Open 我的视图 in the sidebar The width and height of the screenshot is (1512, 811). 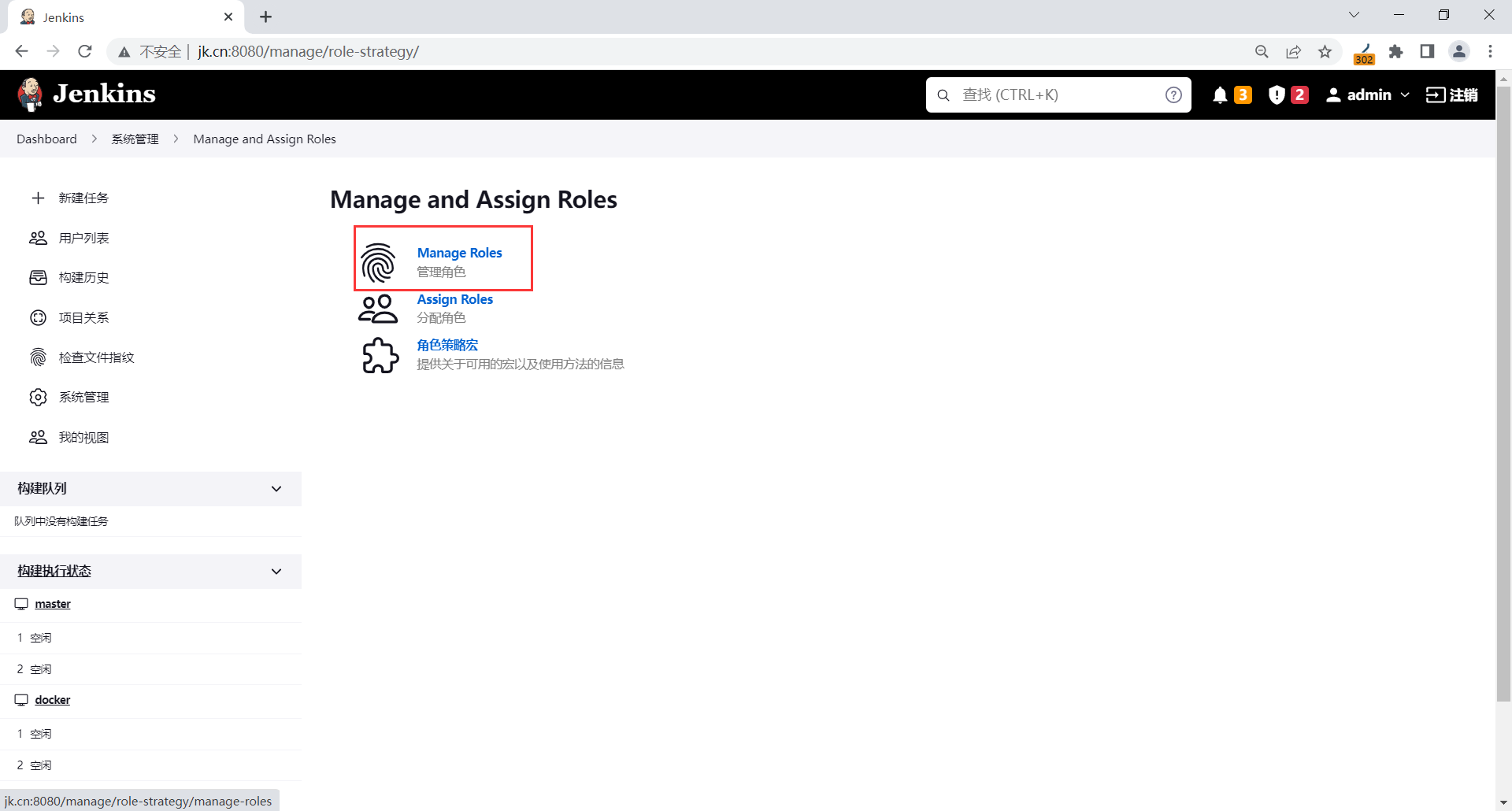83,437
